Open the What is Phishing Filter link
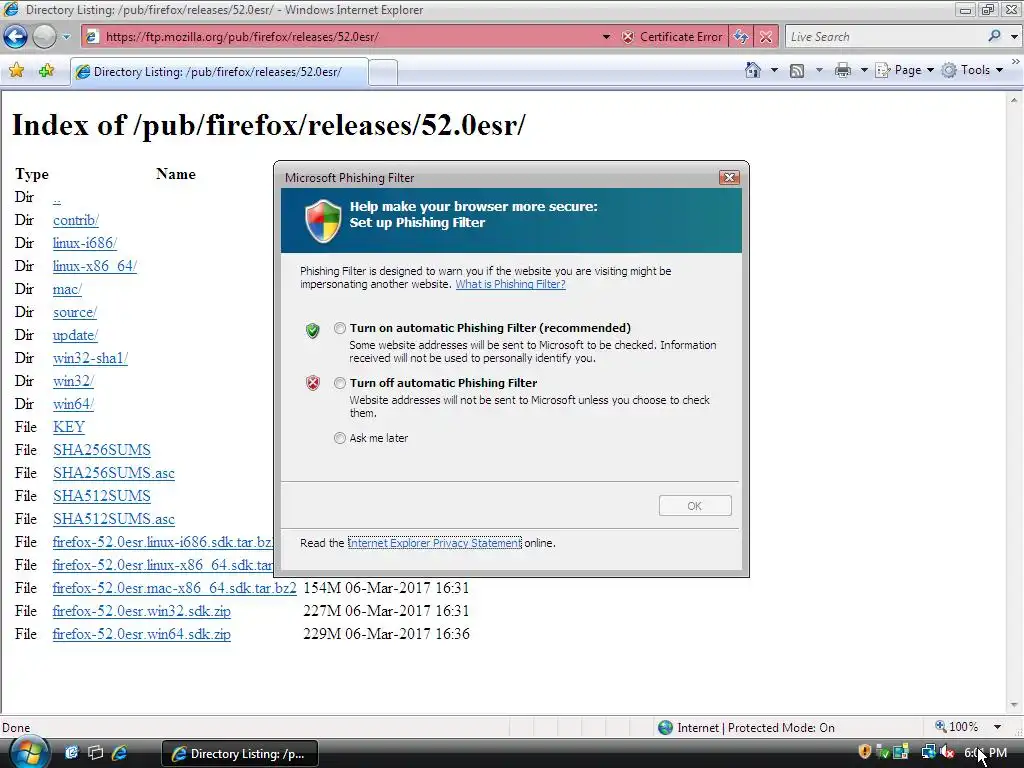This screenshot has width=1024, height=768. click(x=510, y=284)
